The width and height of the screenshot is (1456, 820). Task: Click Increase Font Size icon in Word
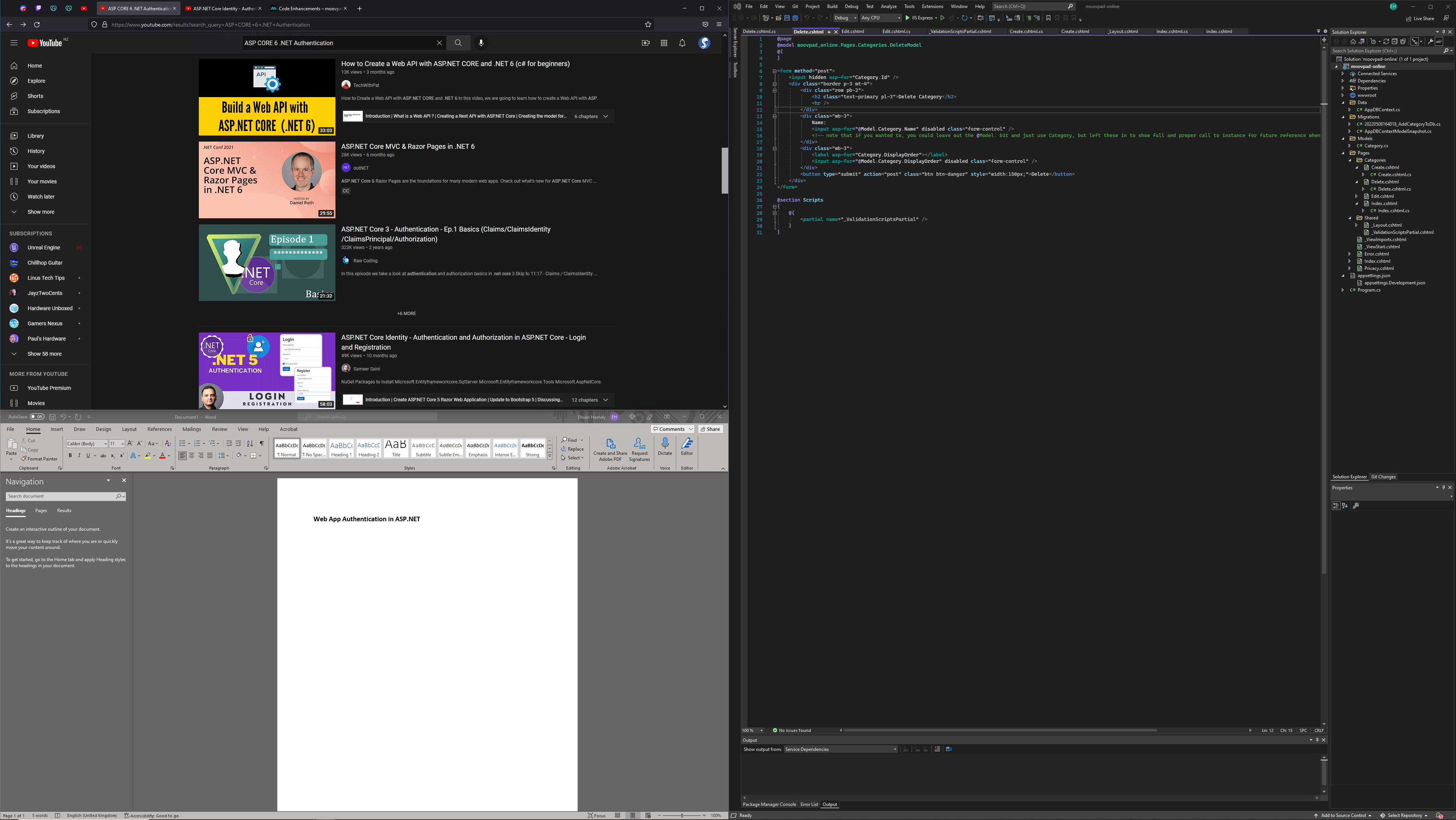click(x=131, y=443)
